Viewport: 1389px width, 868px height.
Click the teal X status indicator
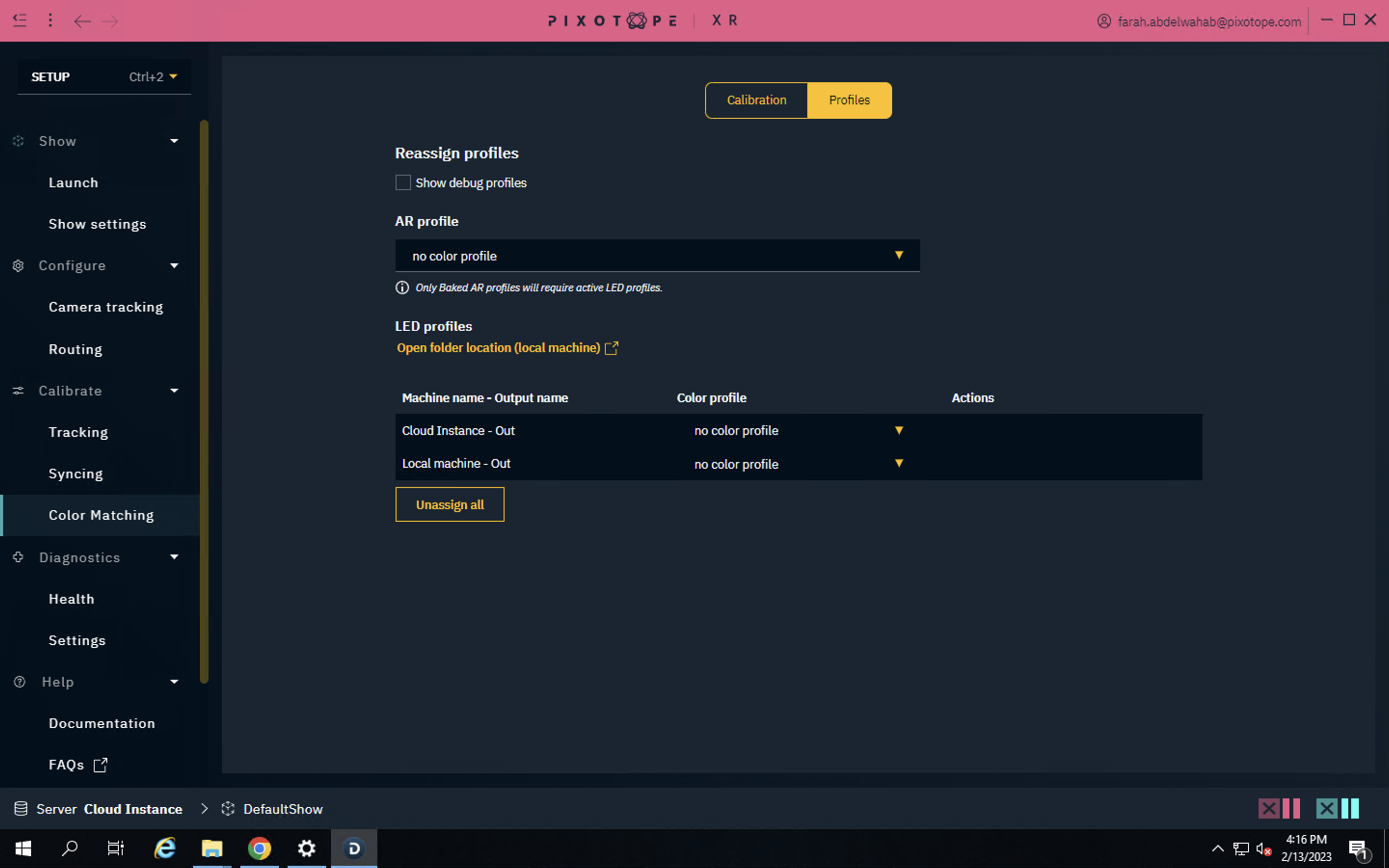(1326, 808)
